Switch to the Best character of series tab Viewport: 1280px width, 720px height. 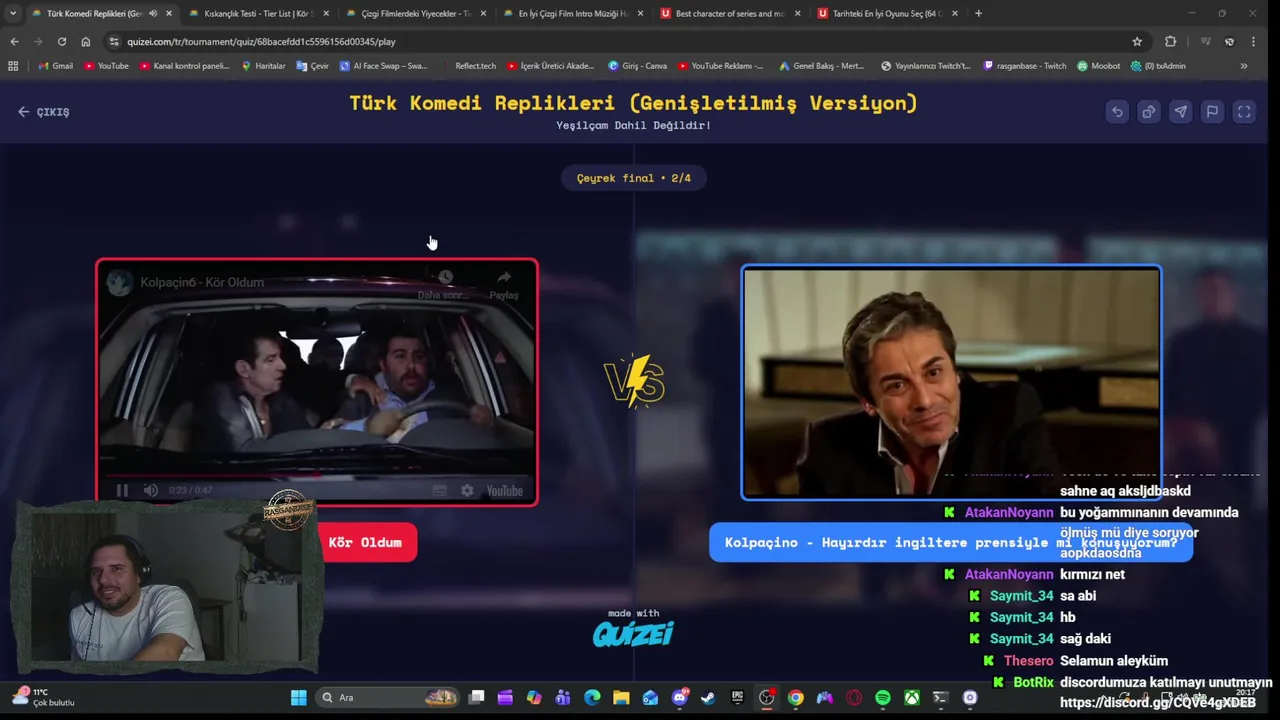pos(729,13)
